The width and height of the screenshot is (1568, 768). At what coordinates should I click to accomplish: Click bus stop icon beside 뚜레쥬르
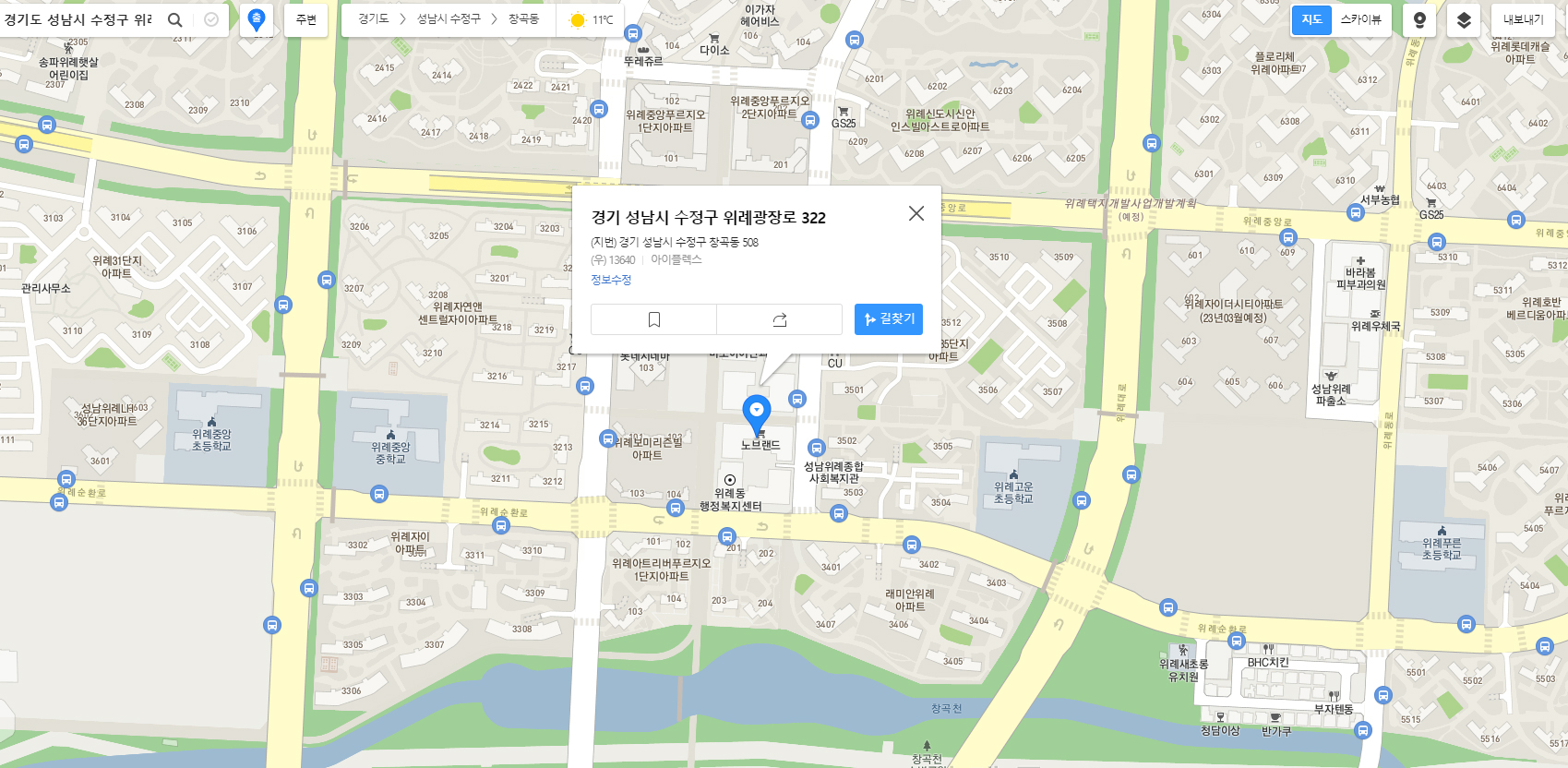pyautogui.click(x=632, y=33)
